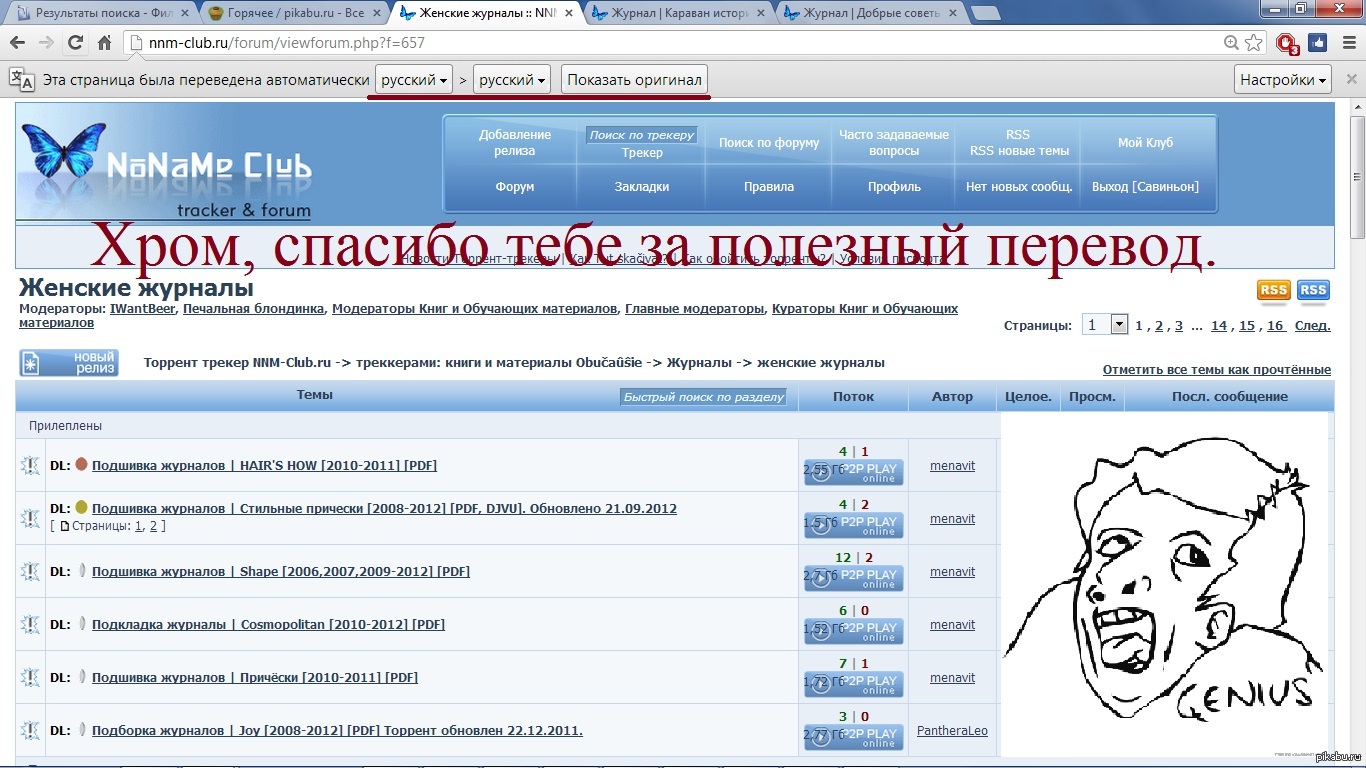This screenshot has width=1366, height=768.
Task: Open the Правила menu item
Action: [x=769, y=187]
